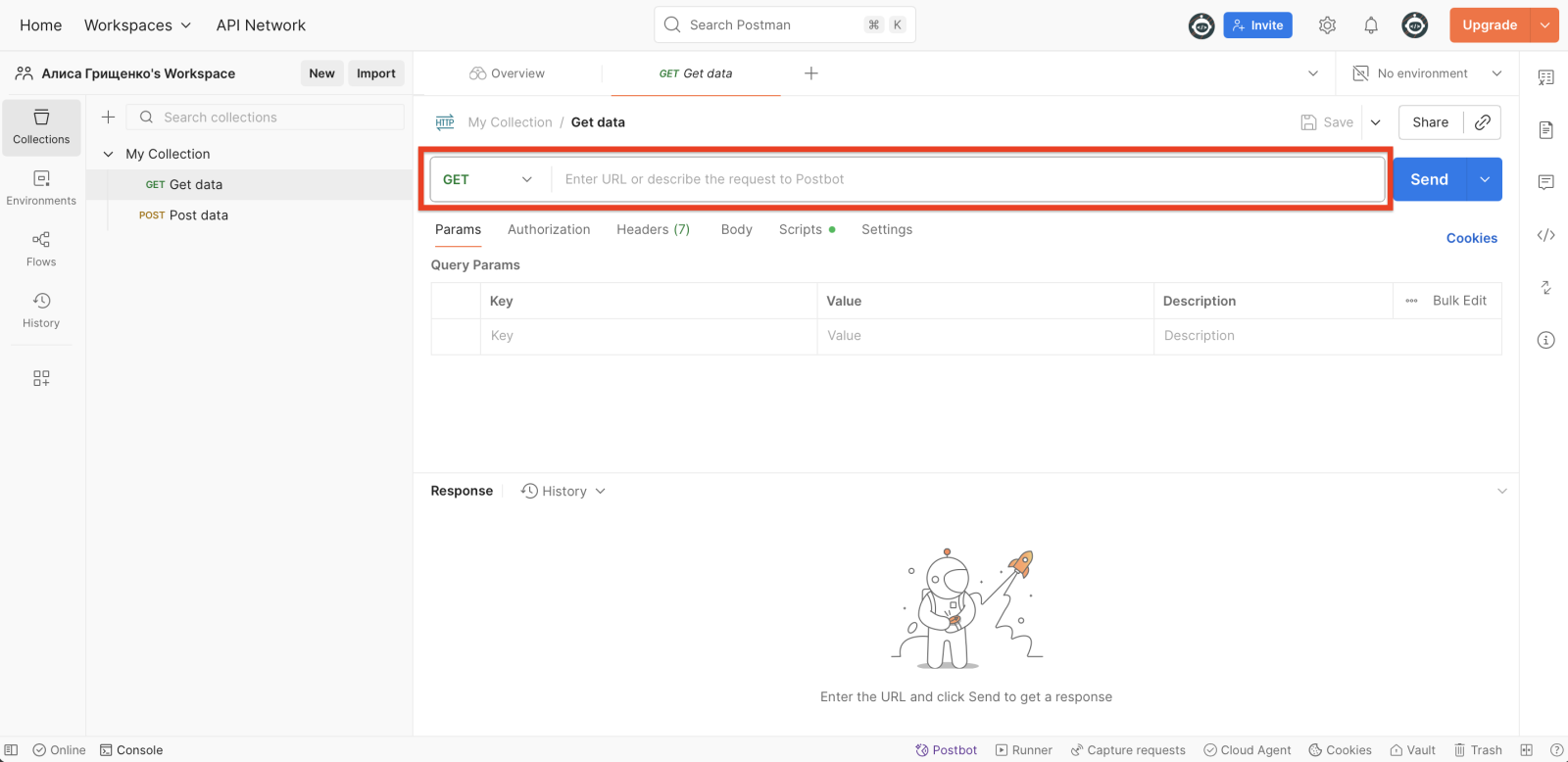Click the New button

[321, 73]
